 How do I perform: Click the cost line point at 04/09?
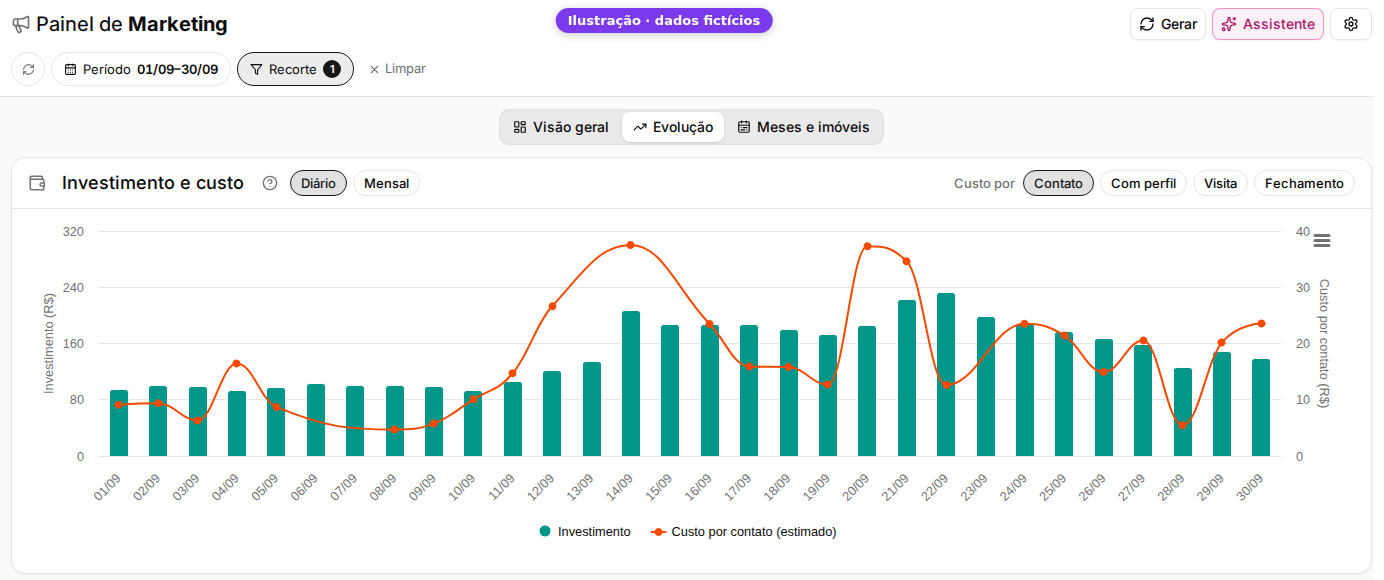point(237,363)
